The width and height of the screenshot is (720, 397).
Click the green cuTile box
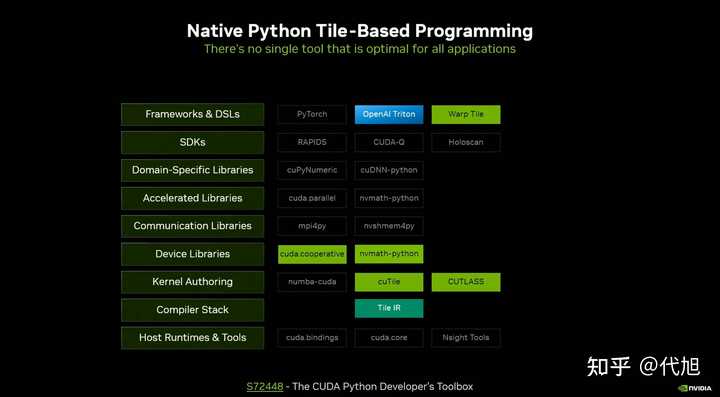389,282
